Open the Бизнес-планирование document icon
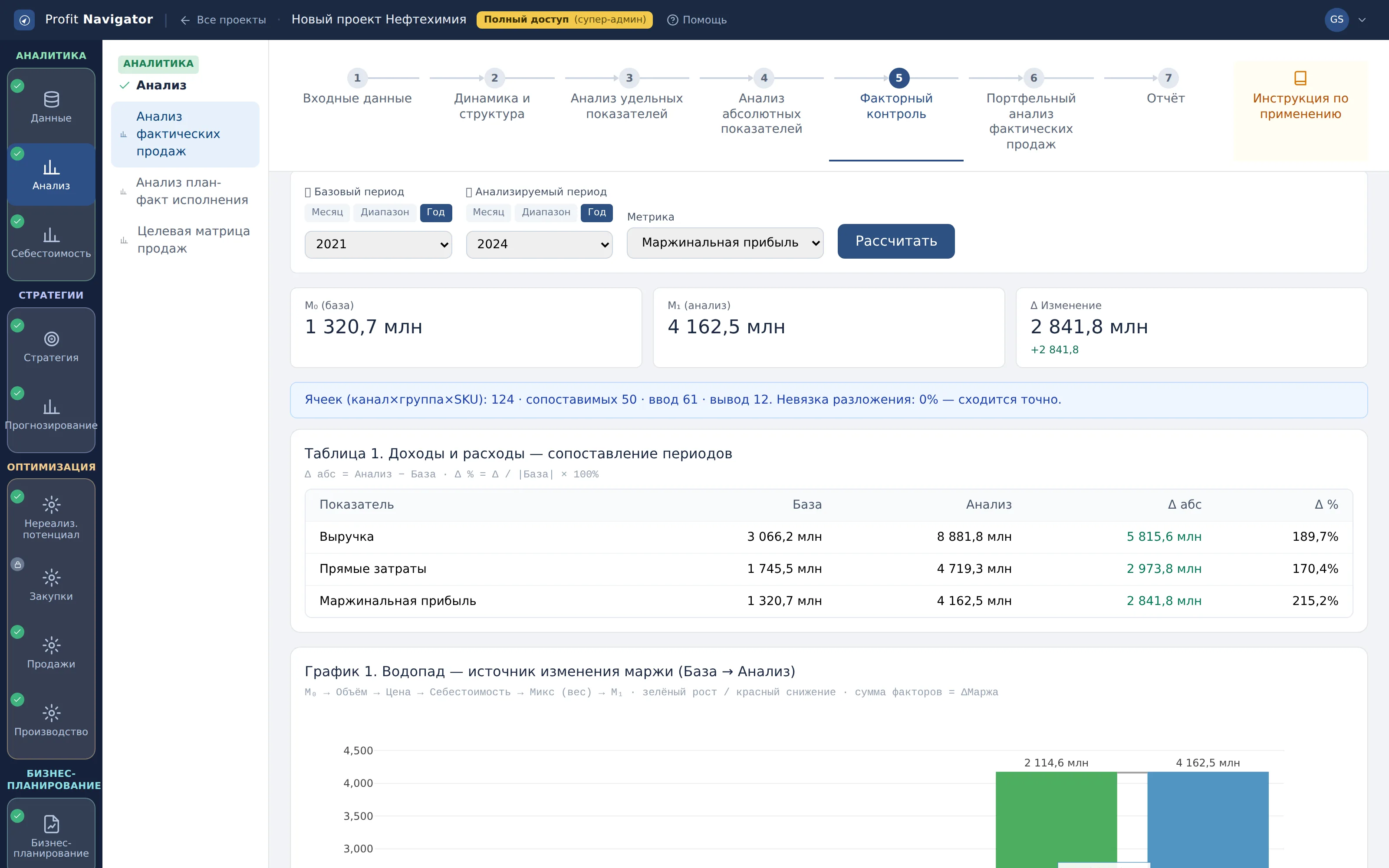 pos(51,824)
